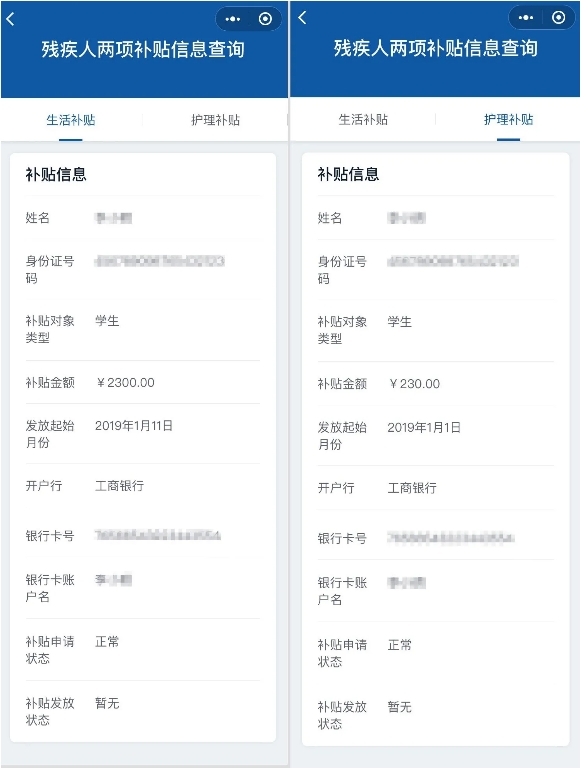Click the ￥230.00 subsidy amount value
Viewport: 581px width, 768px height.
[414, 384]
